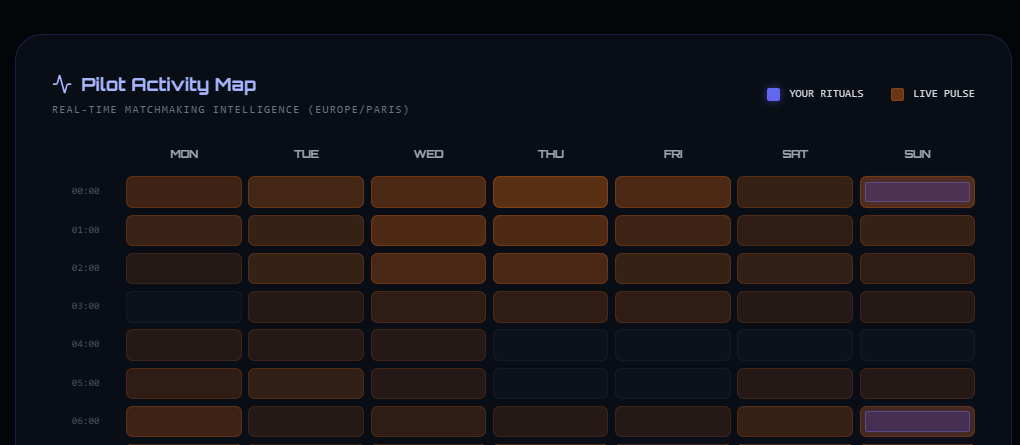Select the Tuesday 01:00 cell
Viewport: 1020px width, 445px height.
coord(306,230)
